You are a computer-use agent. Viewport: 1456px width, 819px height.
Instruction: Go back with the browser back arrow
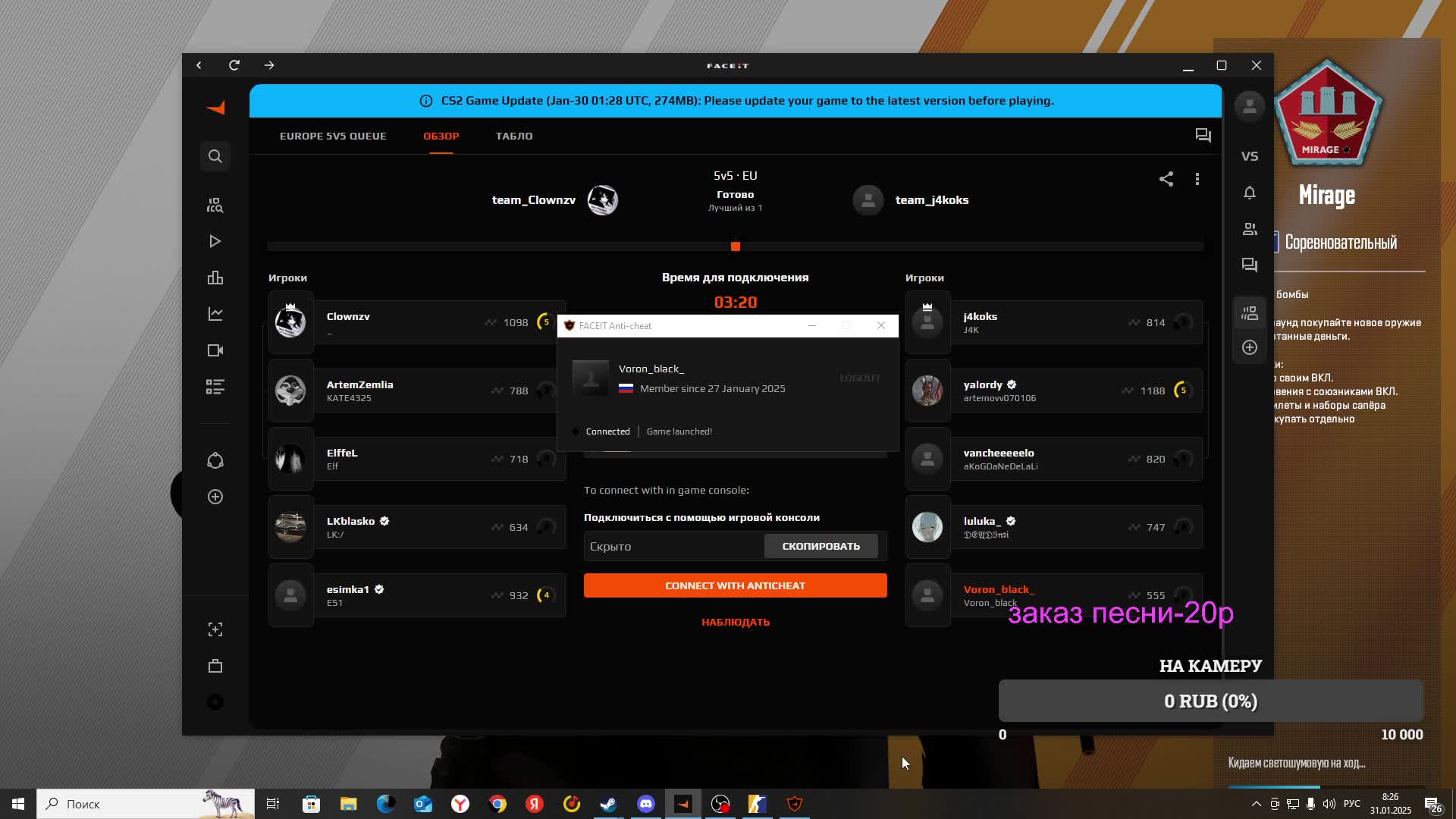pyautogui.click(x=199, y=65)
